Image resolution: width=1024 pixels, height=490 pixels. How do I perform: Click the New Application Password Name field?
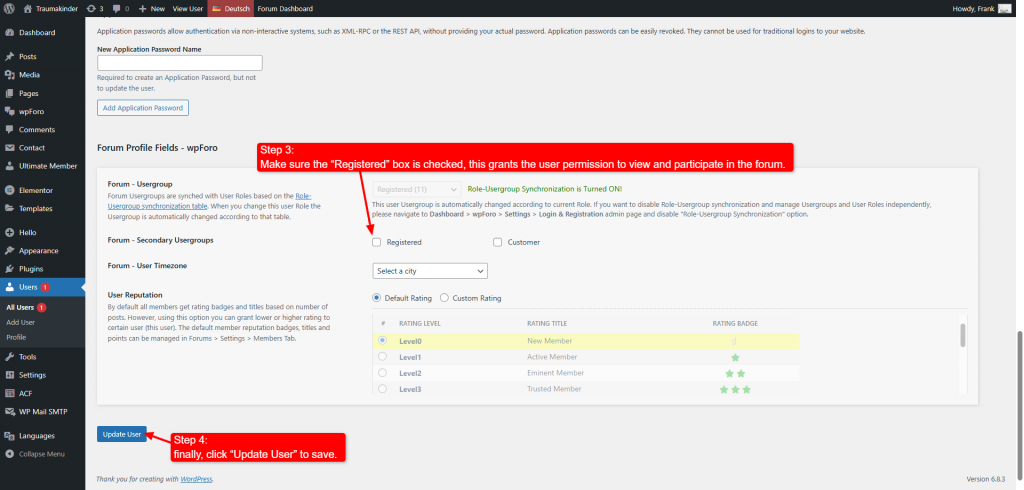[x=179, y=62]
